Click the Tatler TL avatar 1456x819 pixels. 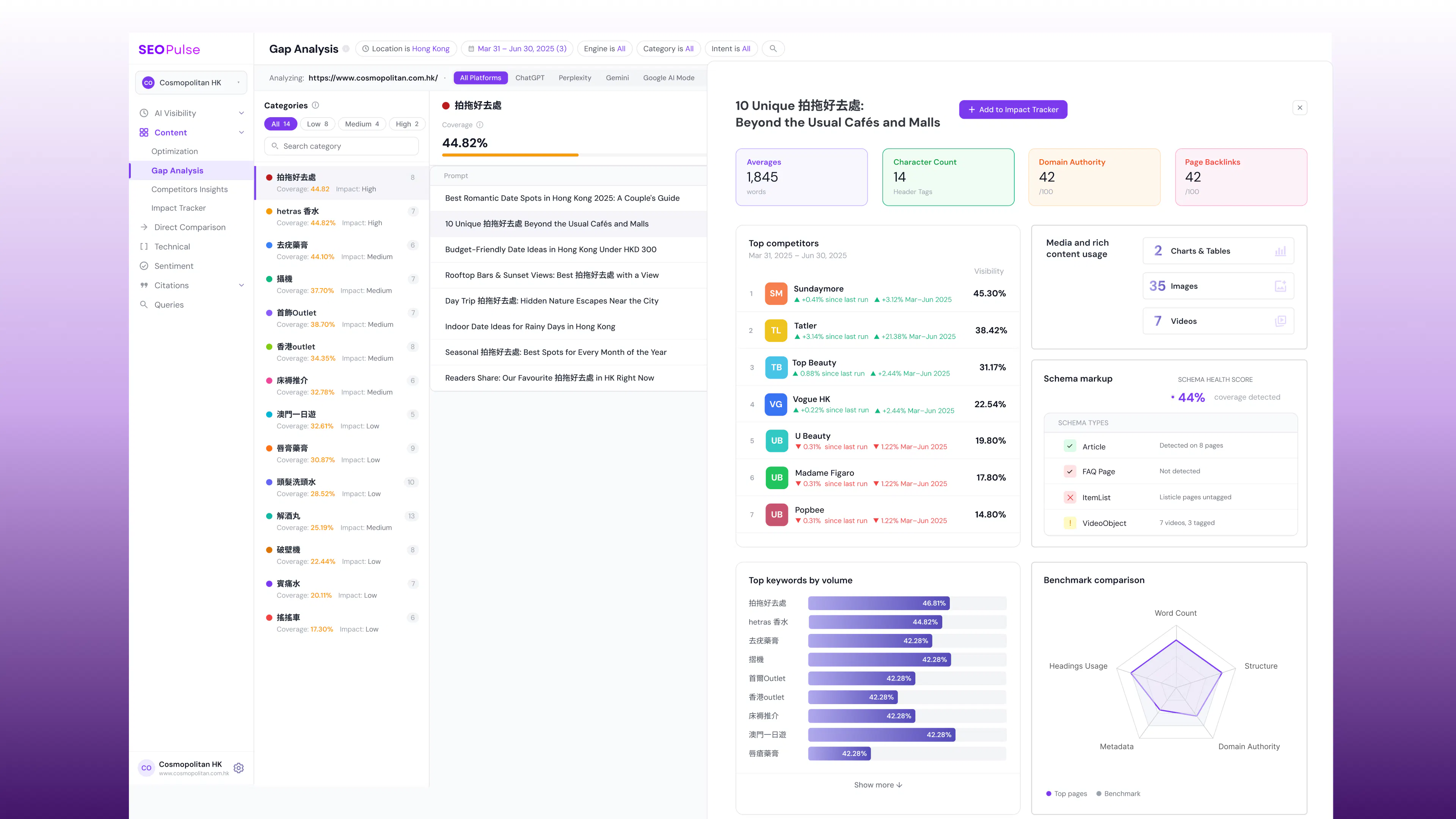(776, 331)
